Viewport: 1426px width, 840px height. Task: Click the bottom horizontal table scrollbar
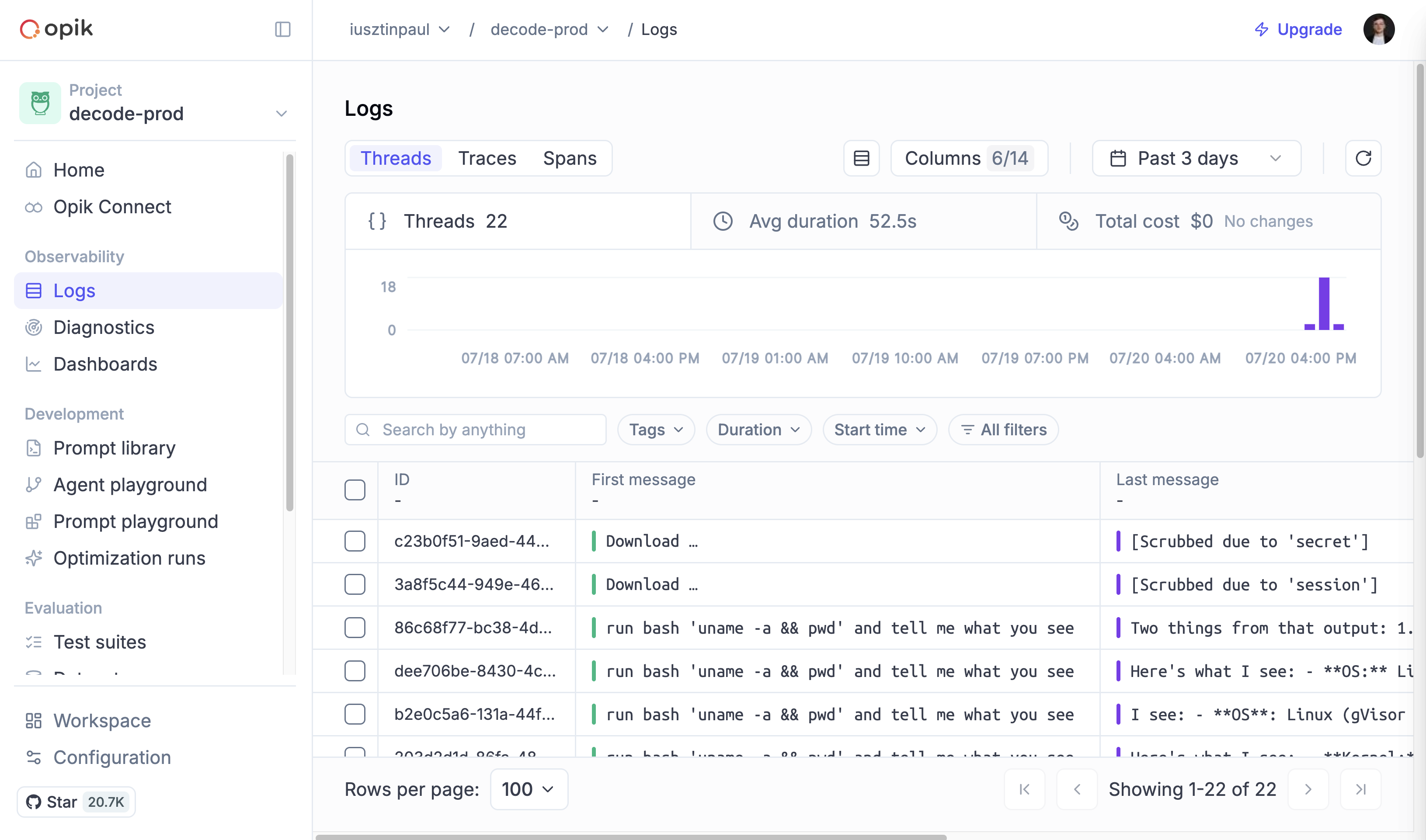coord(631,837)
